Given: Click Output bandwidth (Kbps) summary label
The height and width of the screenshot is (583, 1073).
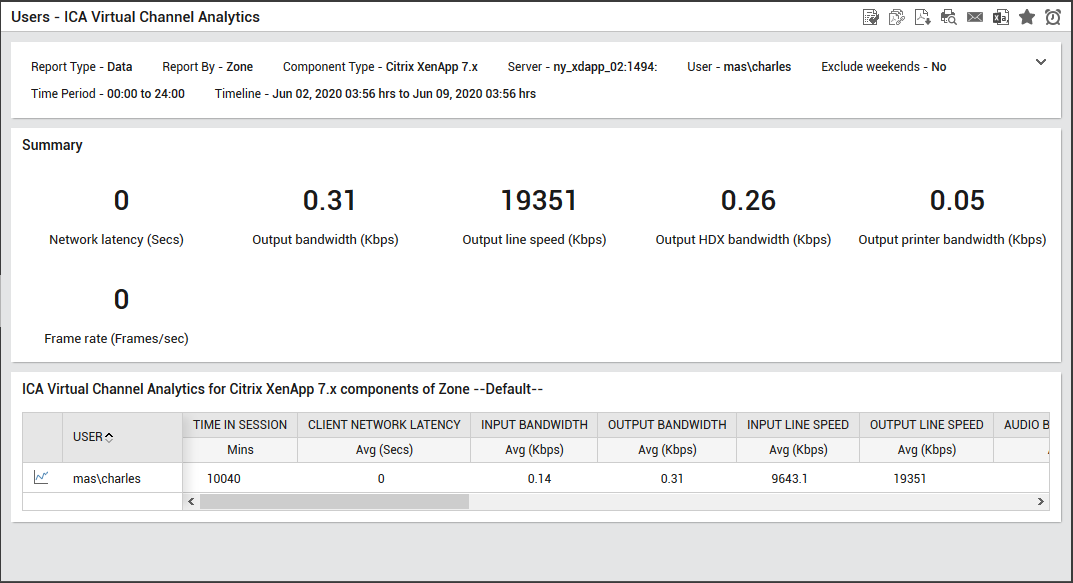Looking at the screenshot, I should click(x=325, y=239).
